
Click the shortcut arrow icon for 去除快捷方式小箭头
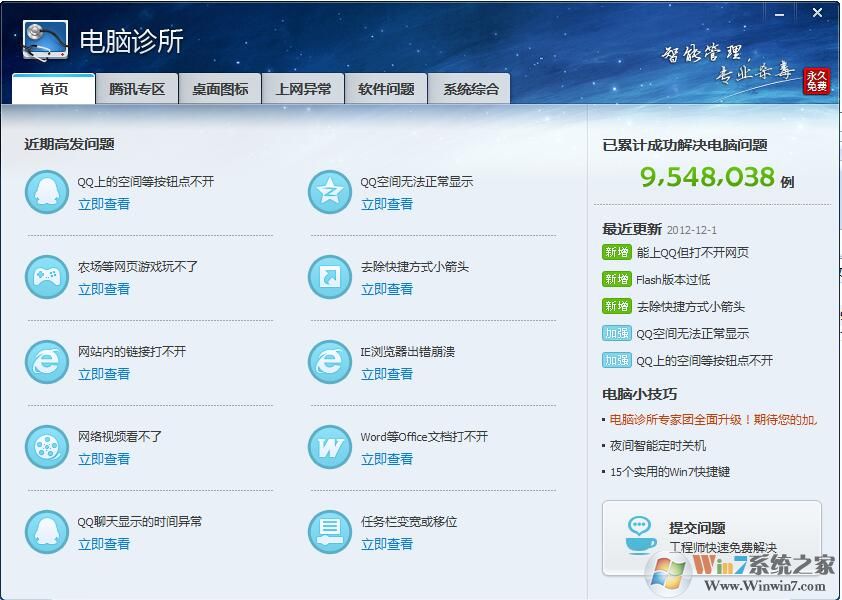click(328, 278)
